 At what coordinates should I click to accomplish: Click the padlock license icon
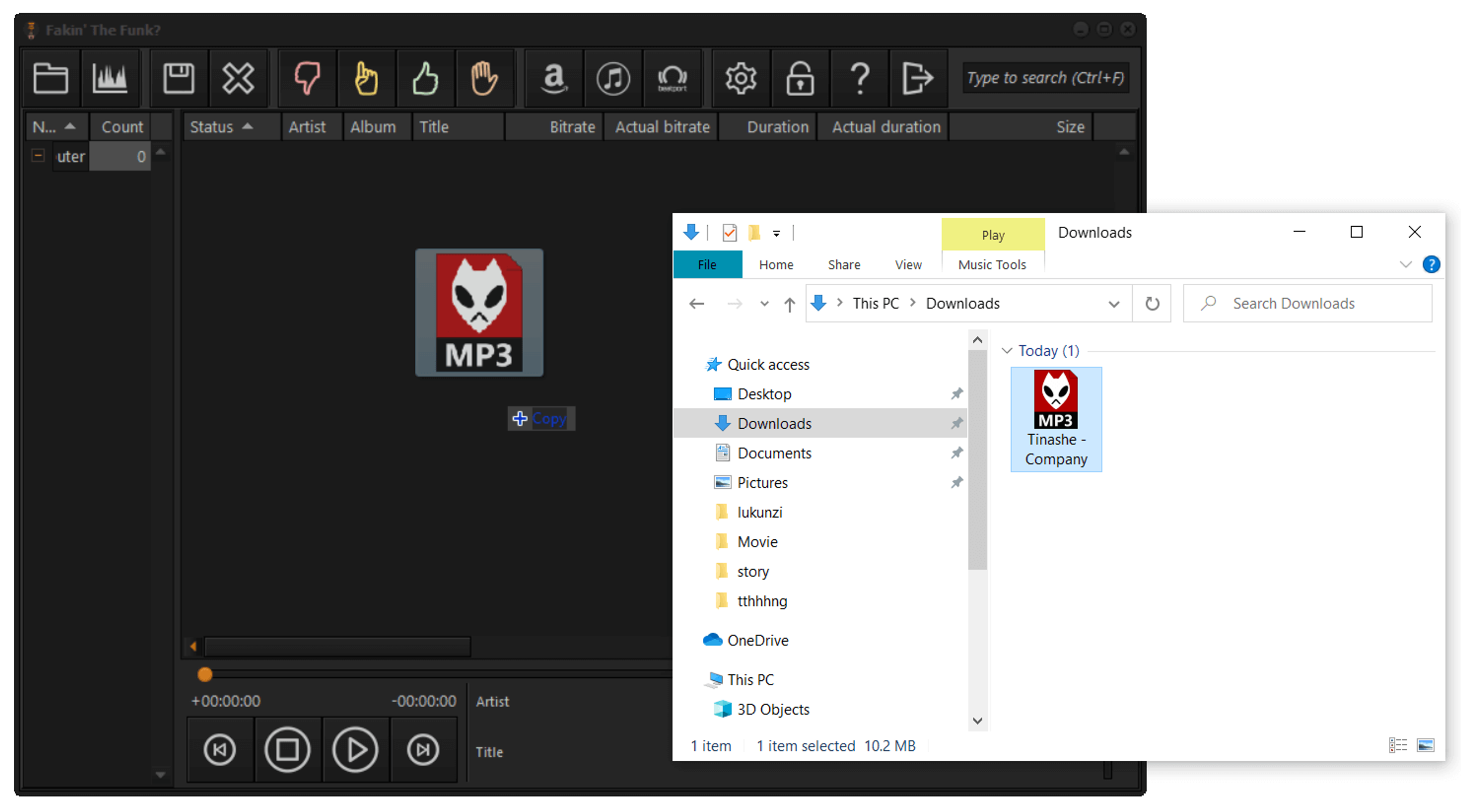pyautogui.click(x=800, y=78)
